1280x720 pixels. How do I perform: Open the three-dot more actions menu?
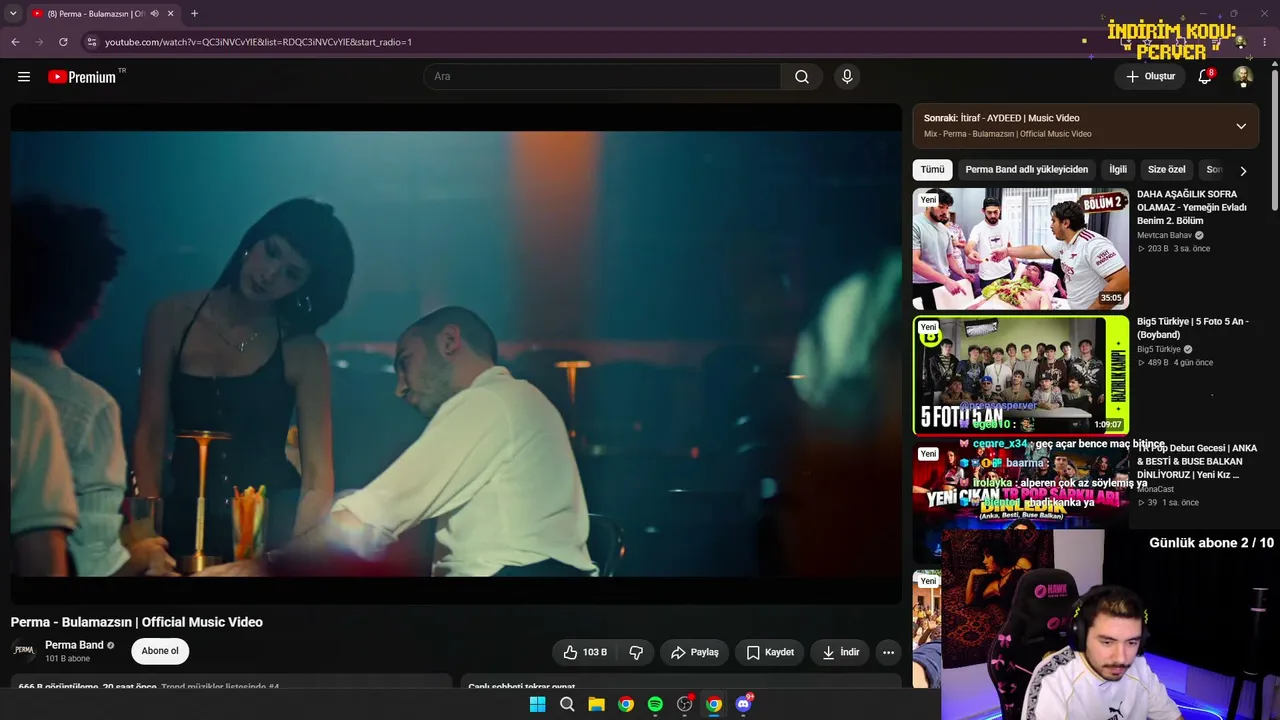coord(888,652)
